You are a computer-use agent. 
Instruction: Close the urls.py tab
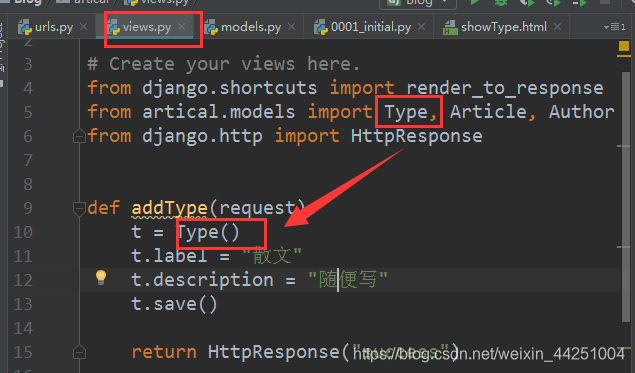pos(83,27)
